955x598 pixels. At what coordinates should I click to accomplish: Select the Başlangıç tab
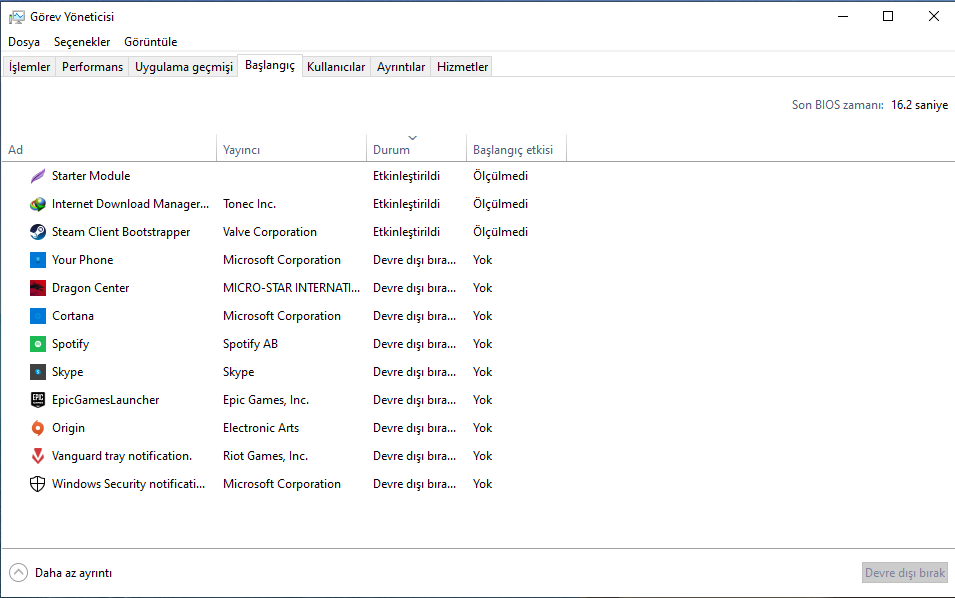[270, 65]
